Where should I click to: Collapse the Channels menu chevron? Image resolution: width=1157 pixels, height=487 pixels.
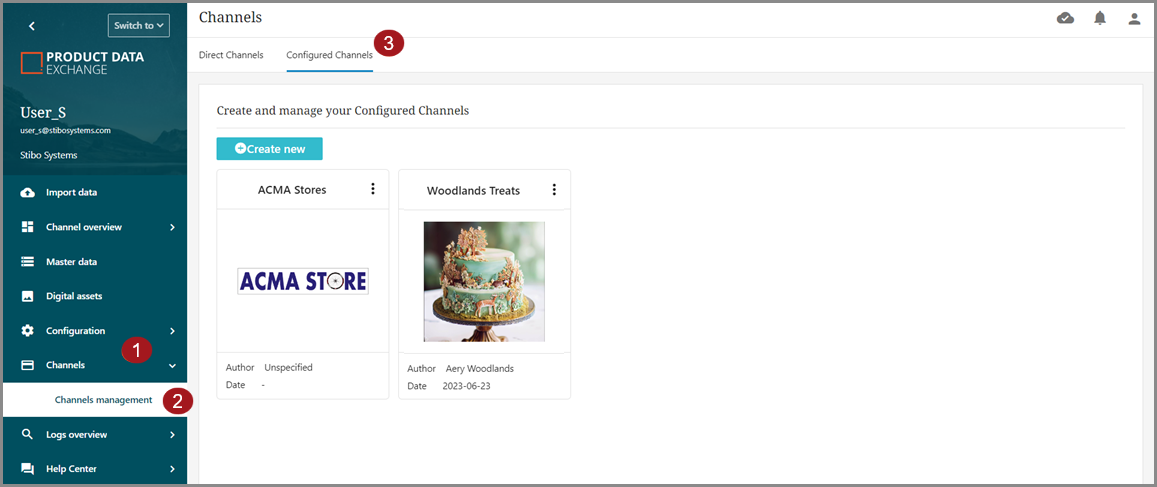point(173,365)
